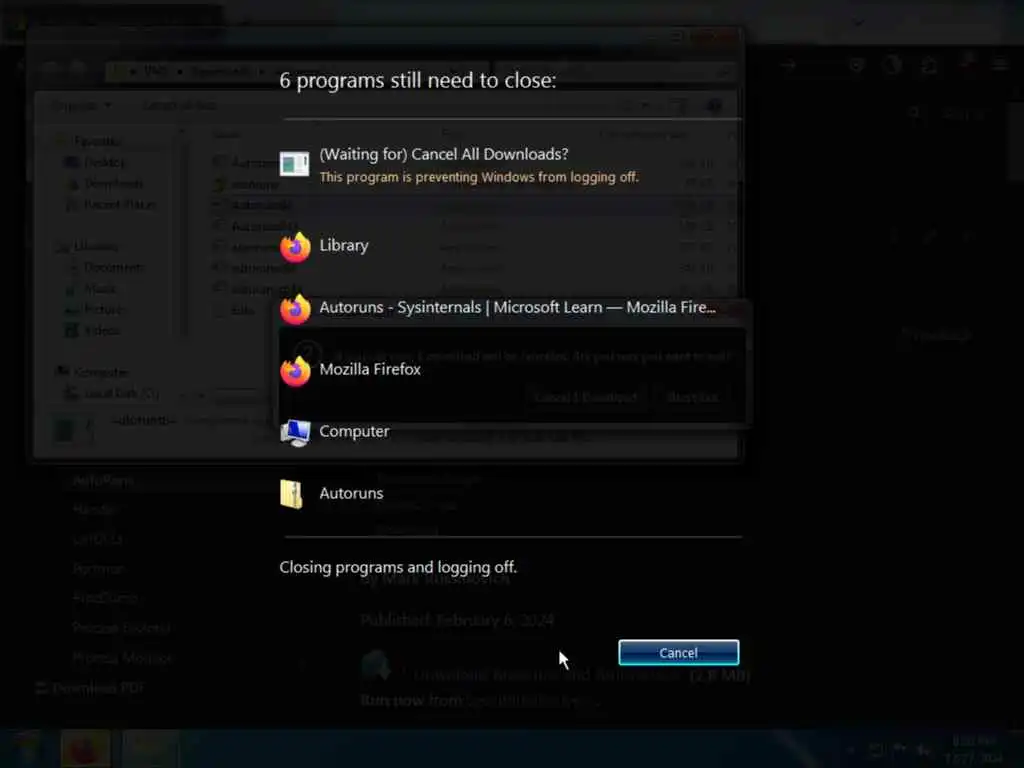
Task: Select "Closing programs and logging off." status text
Action: 398,567
